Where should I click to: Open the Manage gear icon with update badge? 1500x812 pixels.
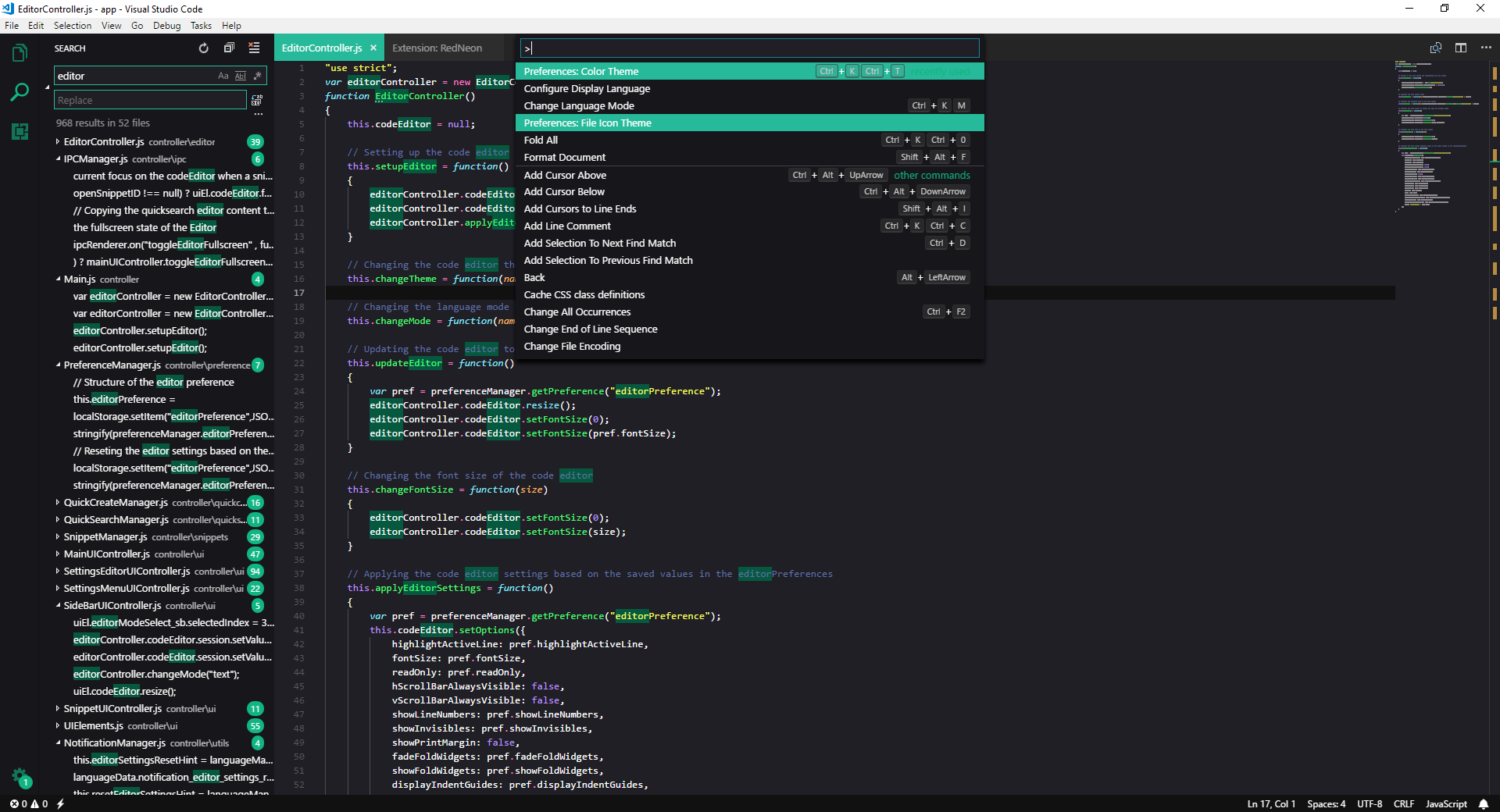click(x=20, y=777)
